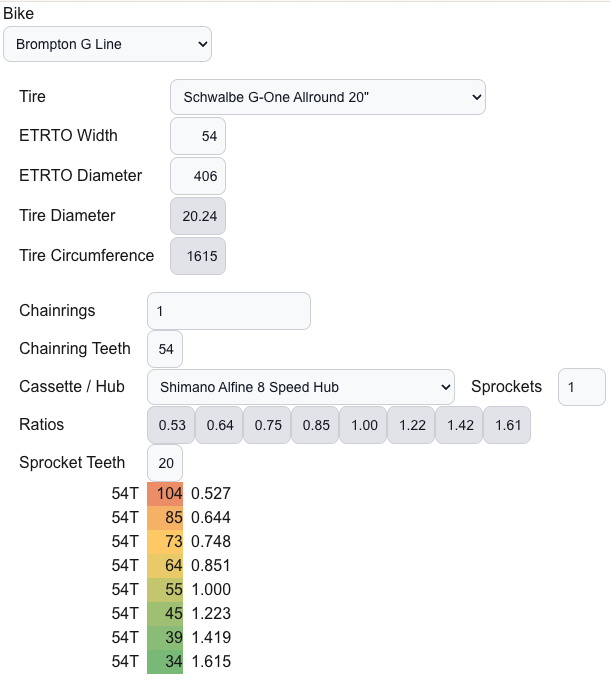Viewport: 610px width, 693px height.
Task: Click the 1.42 ratio box
Action: [x=459, y=425]
